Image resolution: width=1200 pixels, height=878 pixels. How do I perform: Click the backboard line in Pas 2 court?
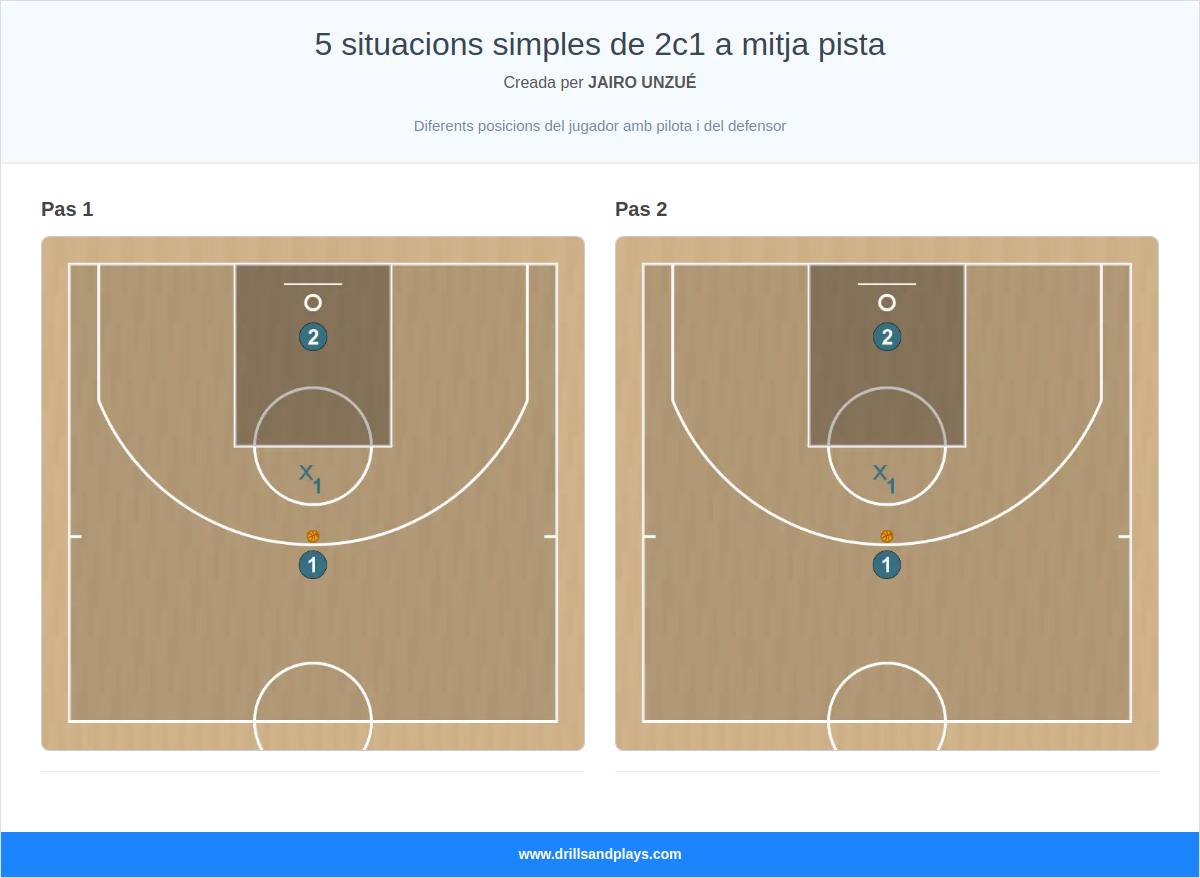887,284
